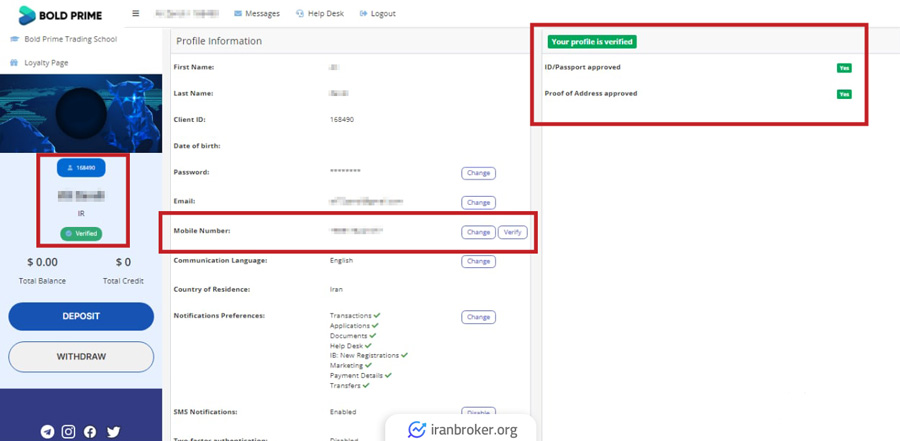Log out using the Logout link

[x=378, y=14]
